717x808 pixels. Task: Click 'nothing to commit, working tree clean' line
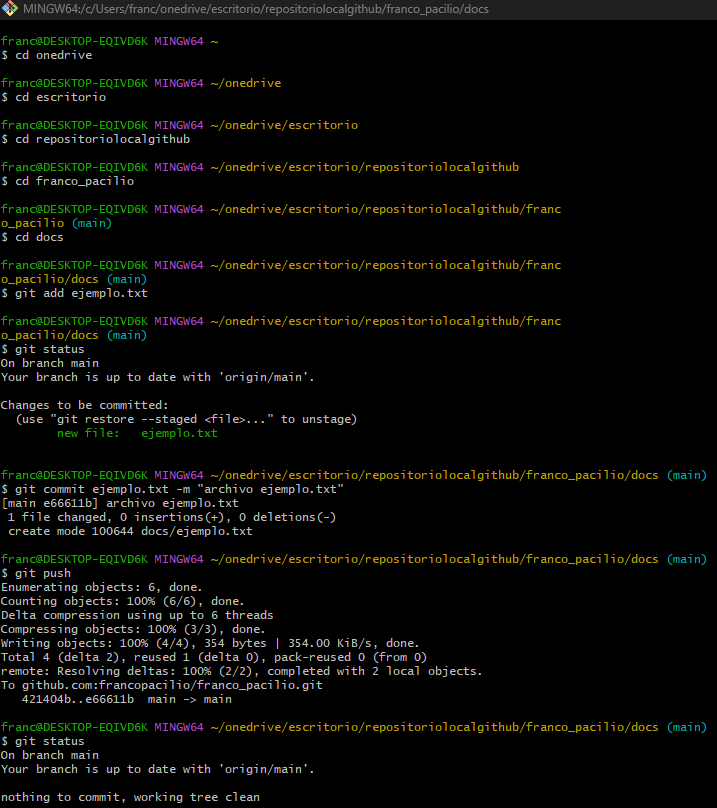(130, 797)
